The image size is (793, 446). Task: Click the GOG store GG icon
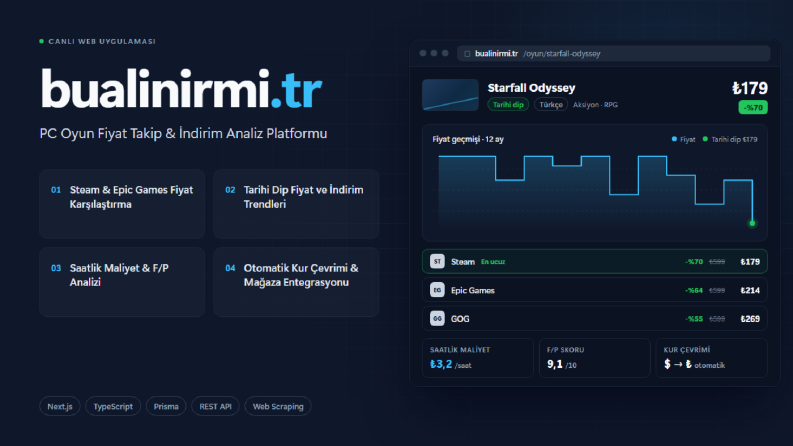[x=437, y=319]
